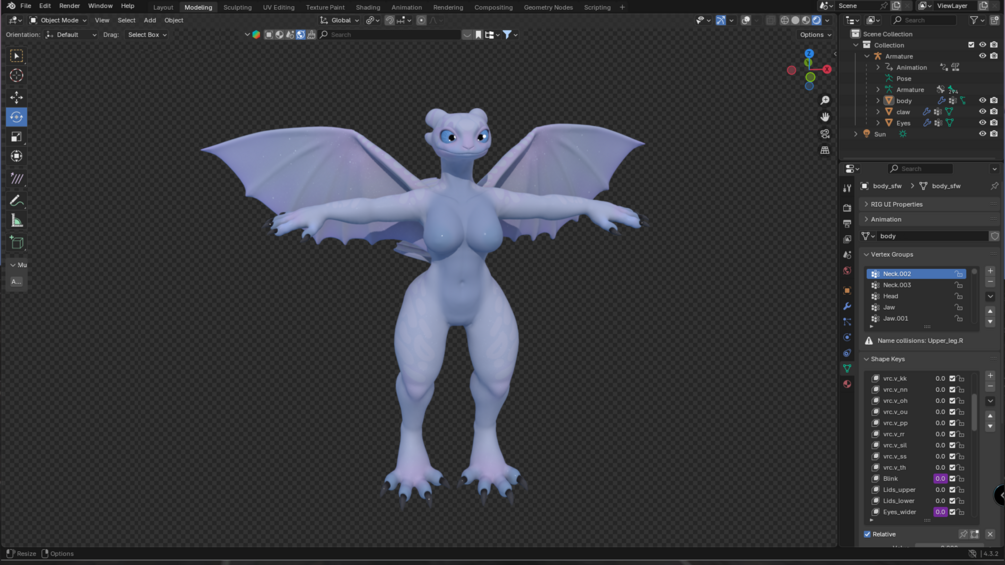
Task: Open the Global transform orientation dropdown
Action: (340, 20)
